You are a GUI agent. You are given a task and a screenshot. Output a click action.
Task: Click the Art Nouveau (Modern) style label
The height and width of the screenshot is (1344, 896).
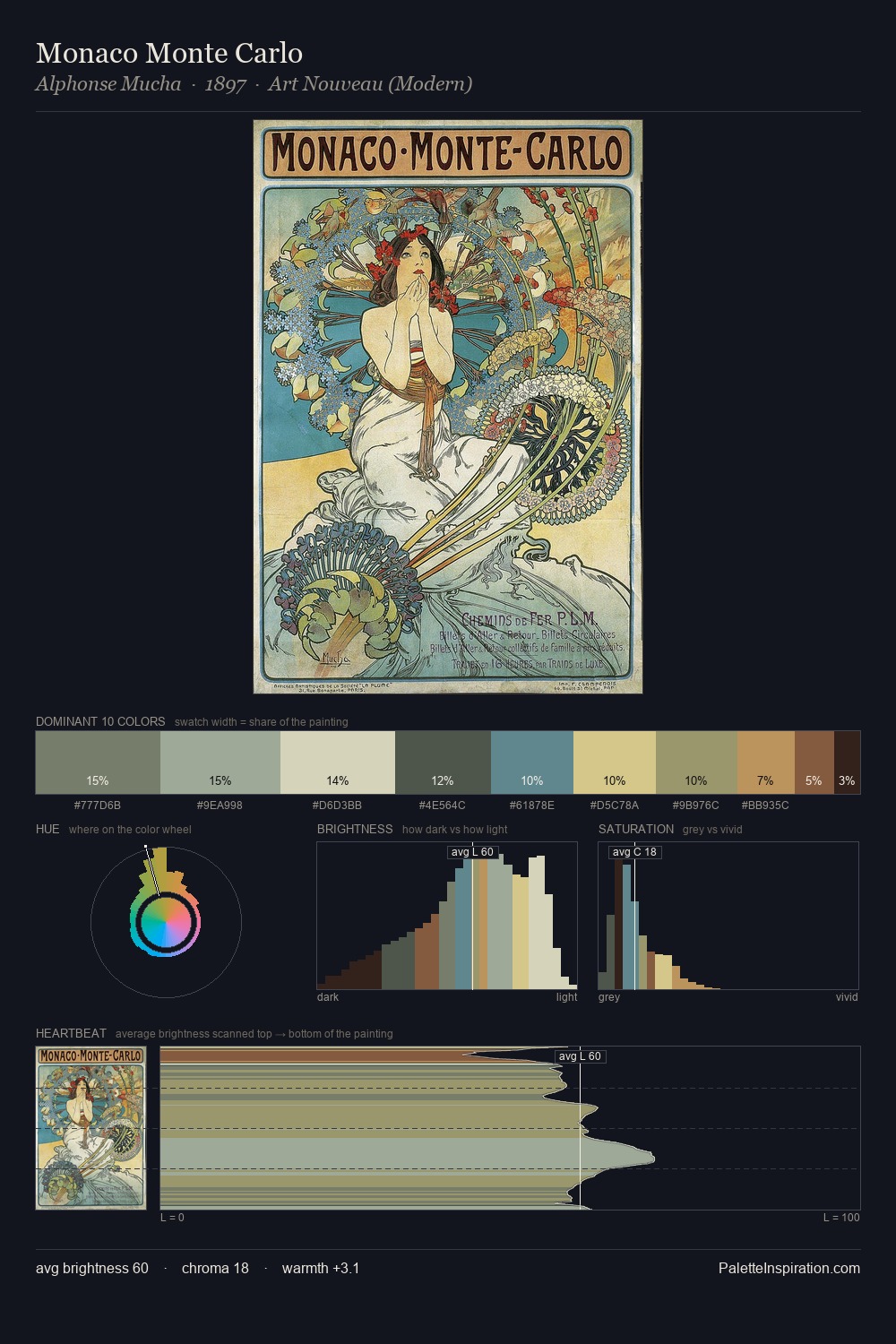(370, 84)
